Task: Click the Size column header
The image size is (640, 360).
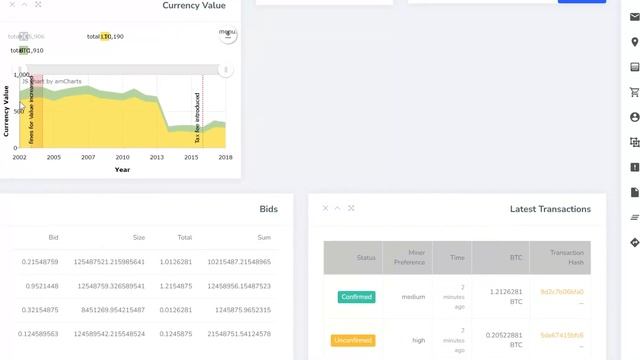Action: coord(139,238)
